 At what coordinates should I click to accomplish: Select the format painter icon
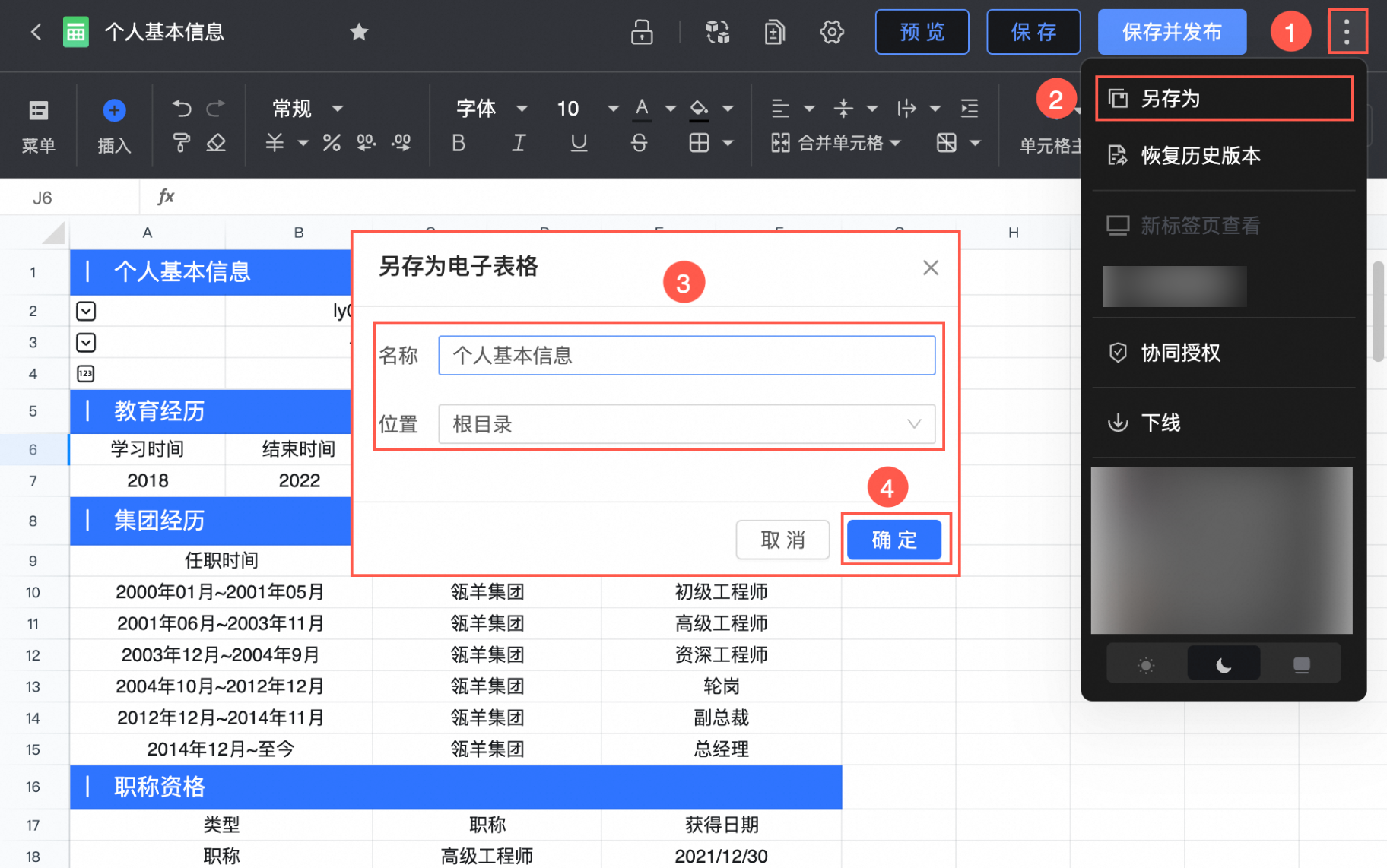tap(182, 143)
